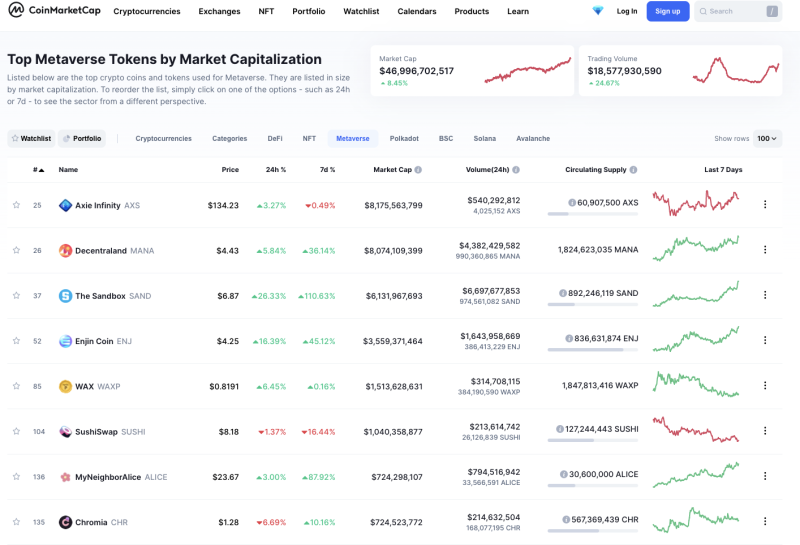This screenshot has width=800, height=545.
Task: Click the CoinMarketCap logo
Action: point(55,10)
